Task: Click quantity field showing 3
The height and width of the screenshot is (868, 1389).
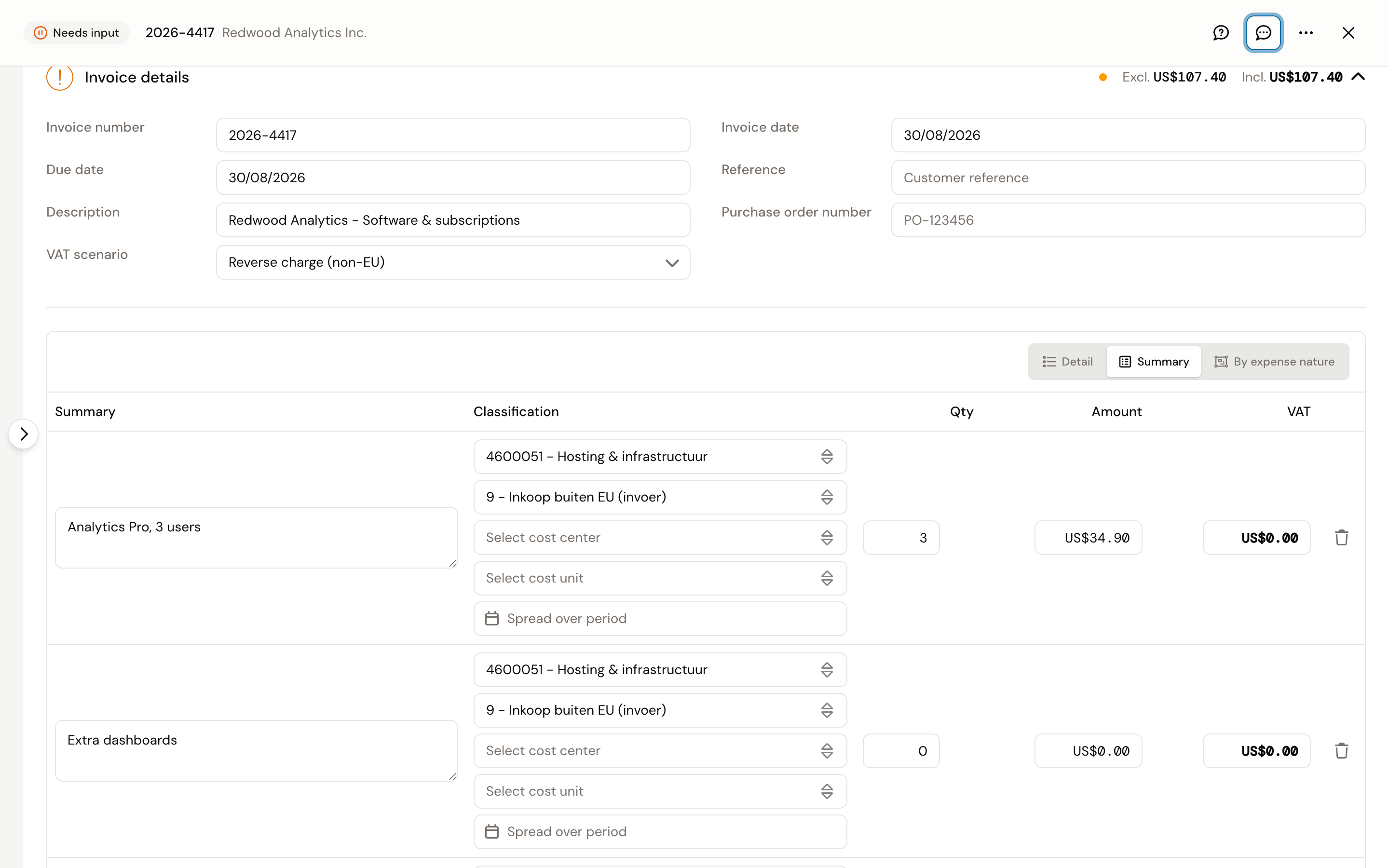Action: [x=901, y=538]
